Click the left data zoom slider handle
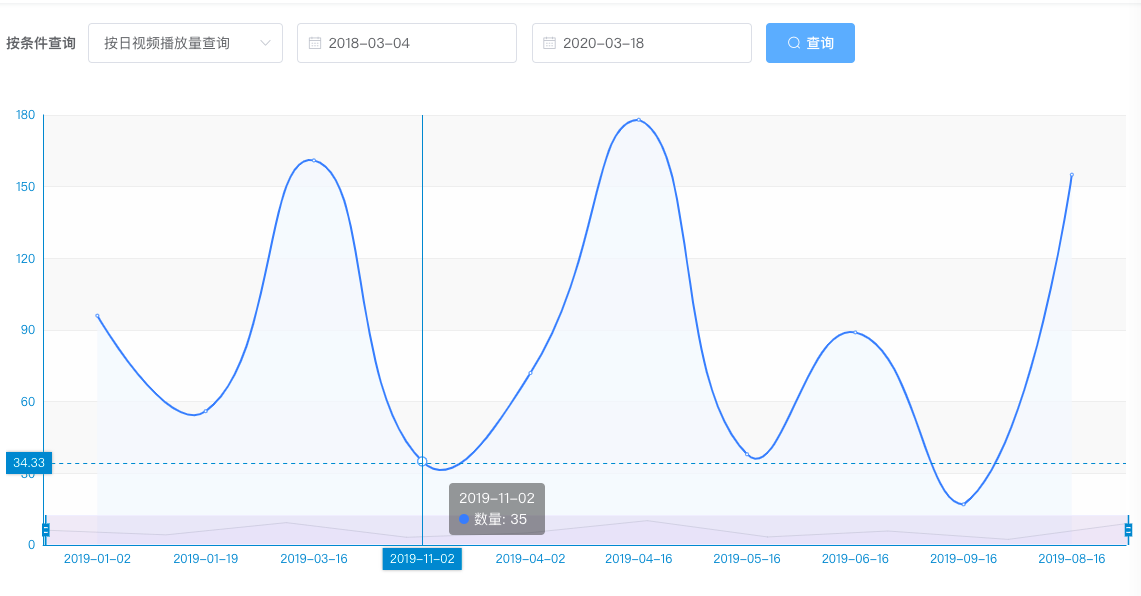The image size is (1141, 596). (x=46, y=530)
